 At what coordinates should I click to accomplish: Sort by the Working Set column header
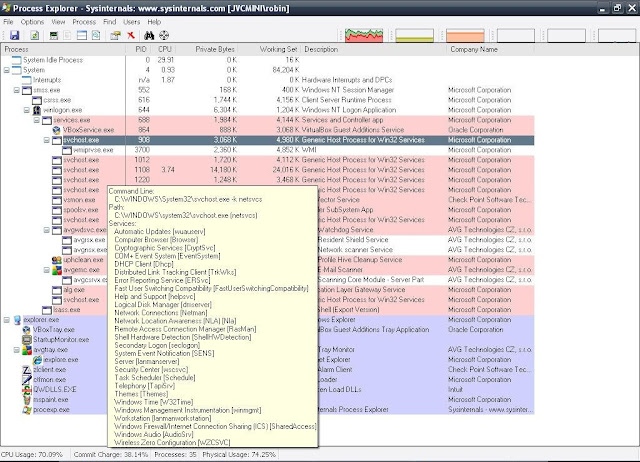[269, 49]
